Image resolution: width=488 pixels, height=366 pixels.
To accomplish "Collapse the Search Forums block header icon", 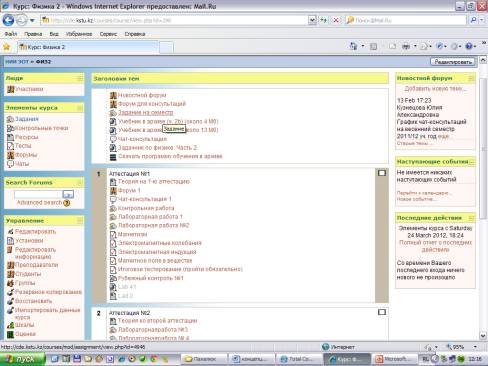I will [x=80, y=183].
